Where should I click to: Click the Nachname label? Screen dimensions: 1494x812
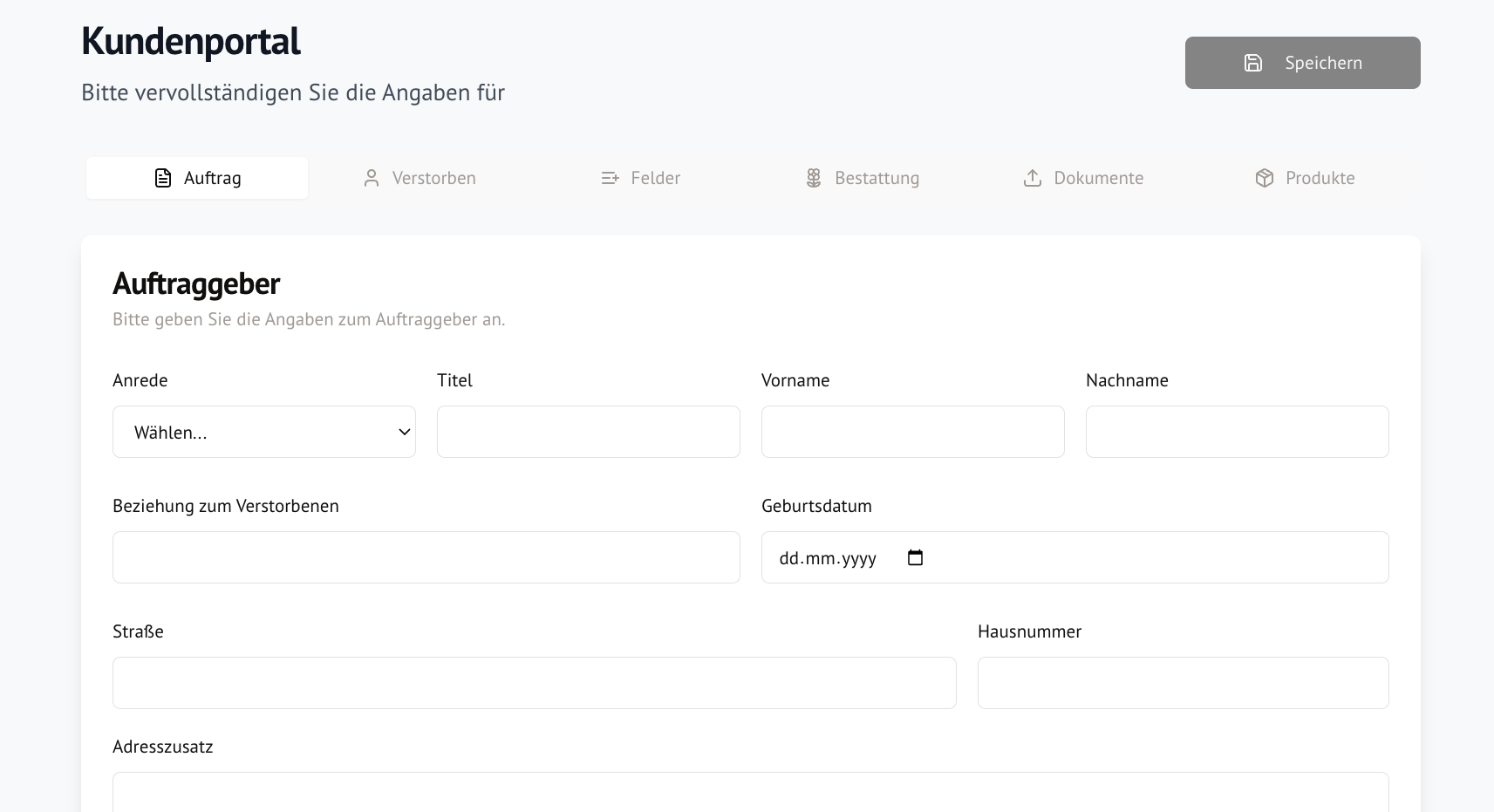[x=1127, y=380]
